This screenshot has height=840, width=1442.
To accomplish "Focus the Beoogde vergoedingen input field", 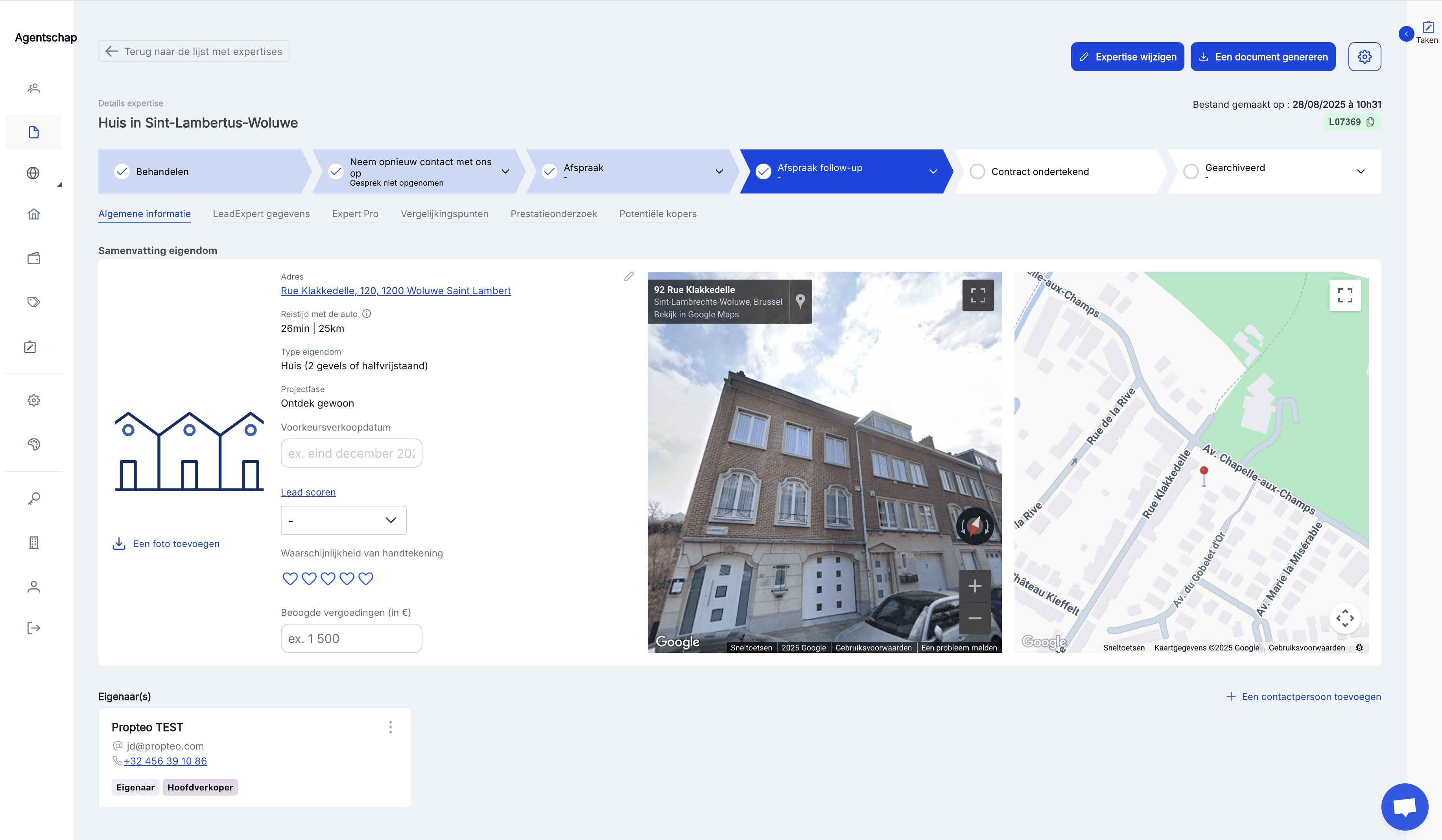I will tap(351, 639).
